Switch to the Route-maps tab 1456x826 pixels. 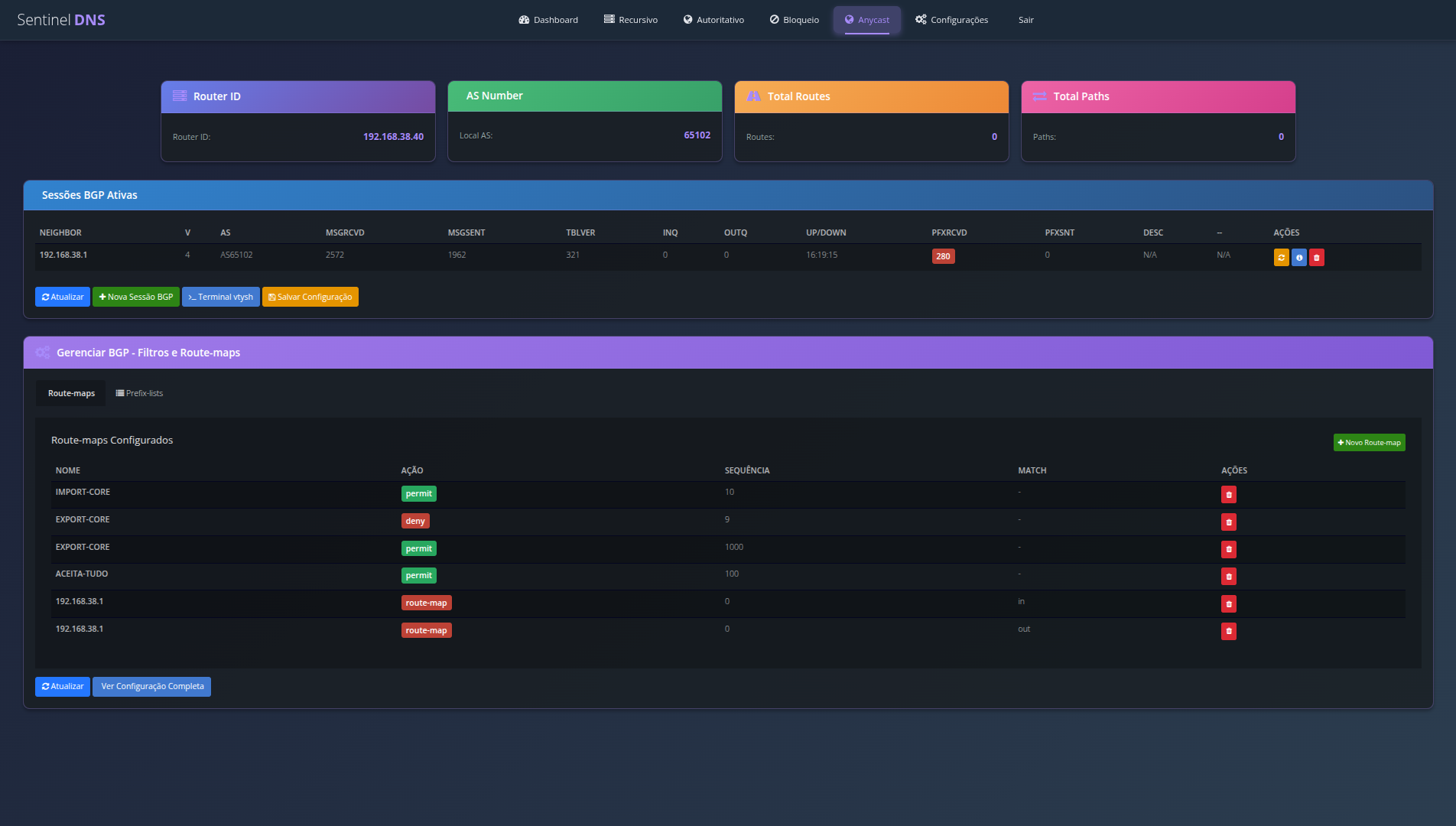[71, 393]
